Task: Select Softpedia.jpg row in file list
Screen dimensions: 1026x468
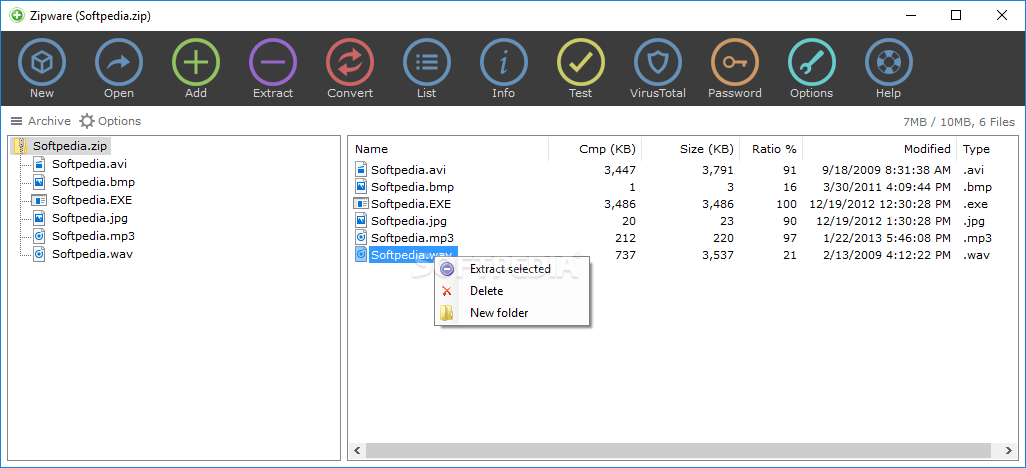Action: coord(684,221)
